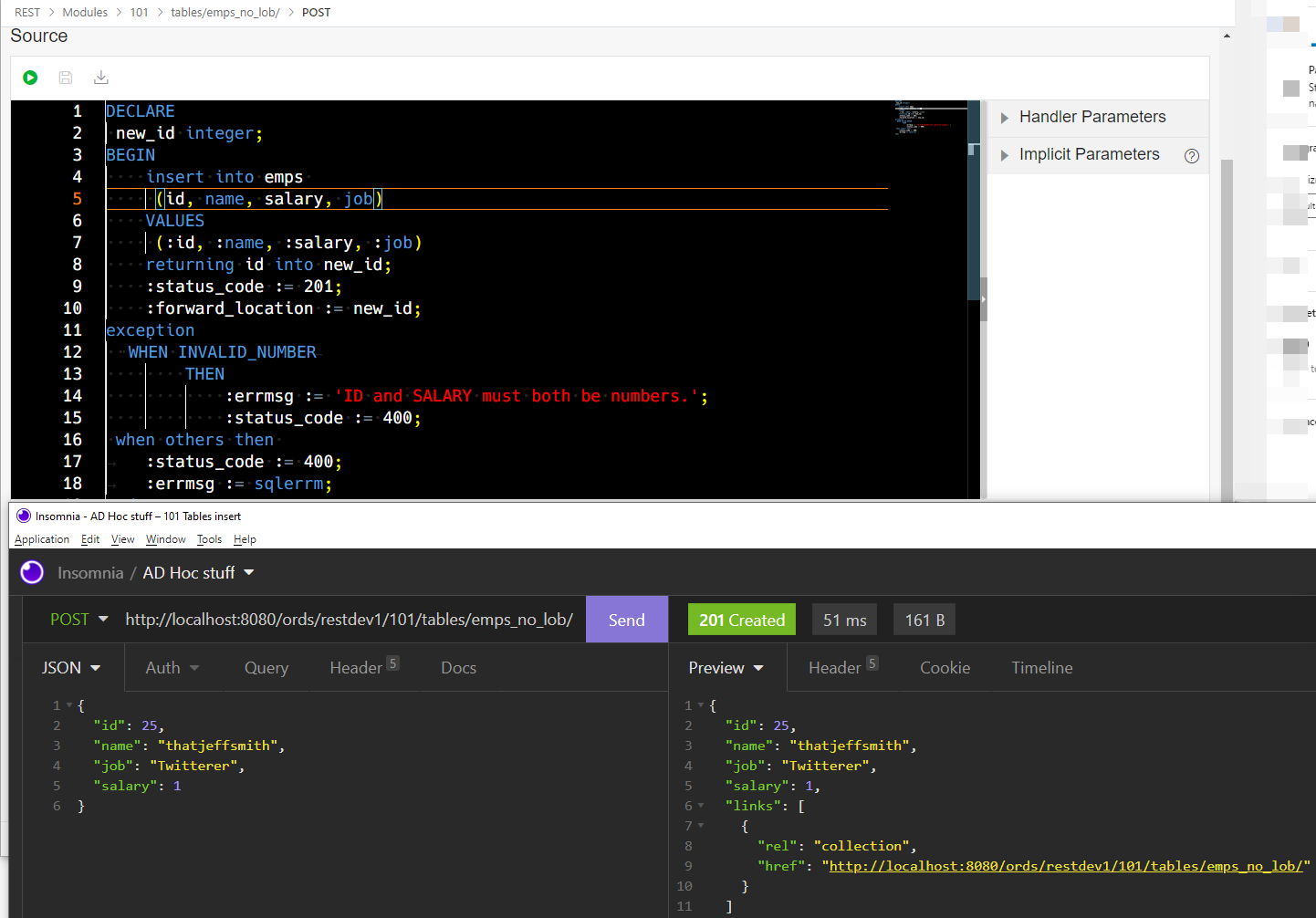
Task: Collapse the links array using the fold arrow
Action: point(701,806)
